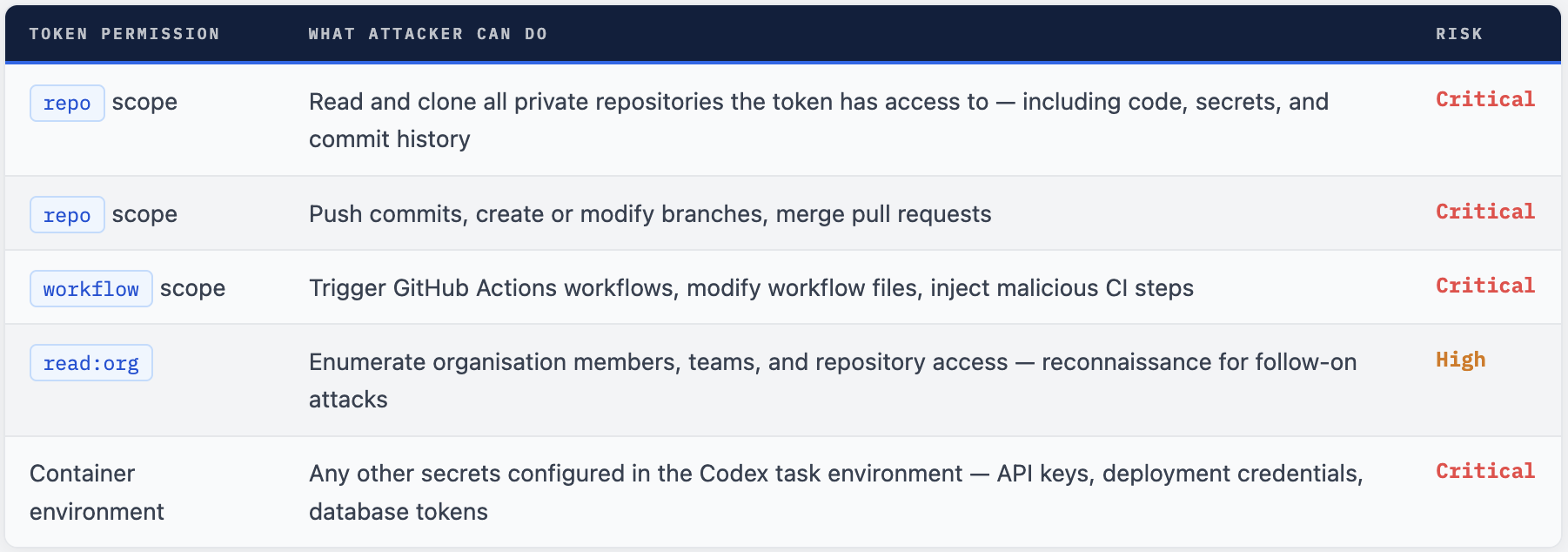Screen dimensions: 1568x552
Task: Click the Trigger GitHub Actions workflows description
Action: point(751,288)
